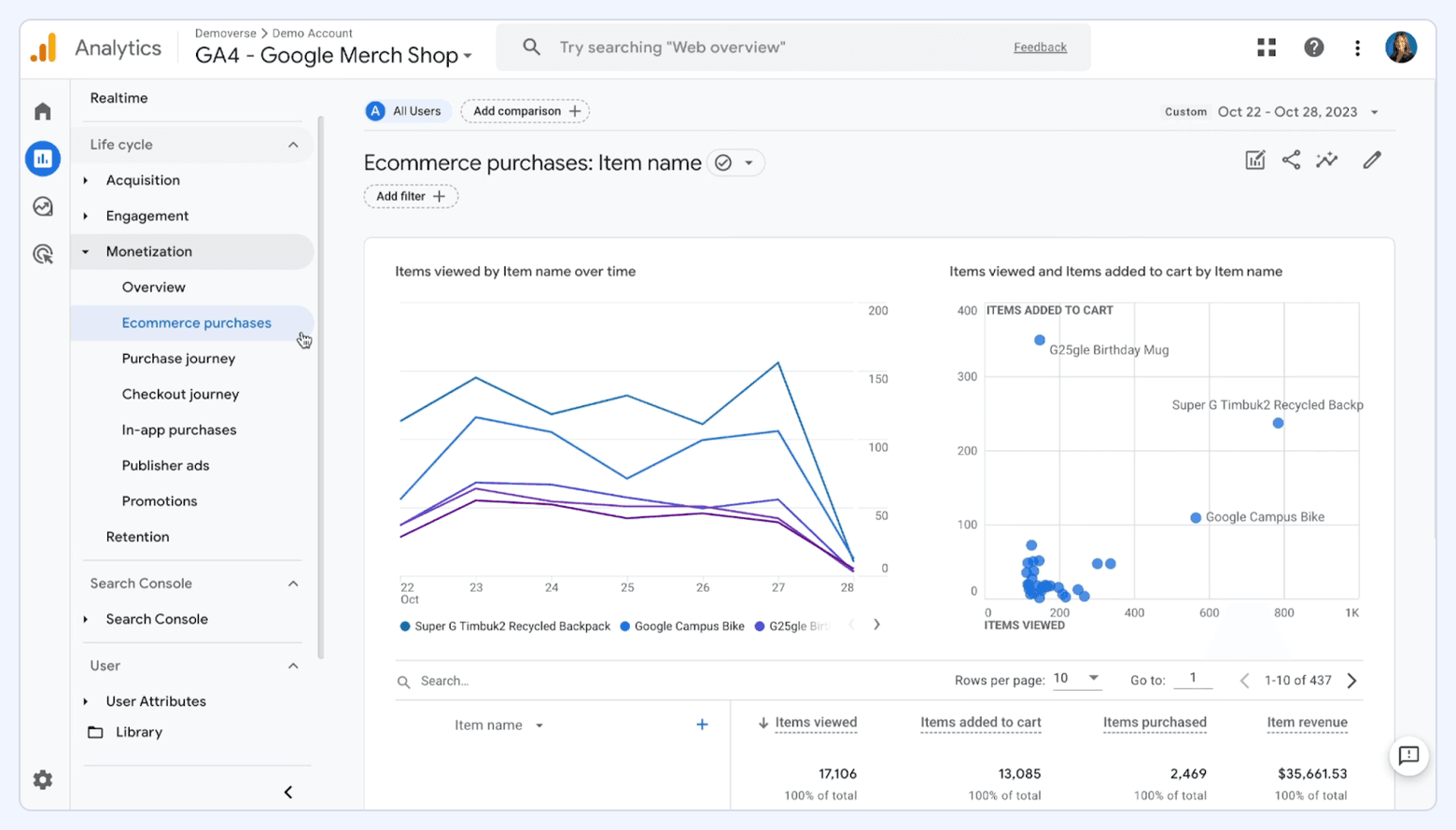Open Insights with the sparkle icon
This screenshot has height=830, width=1456.
(1327, 160)
